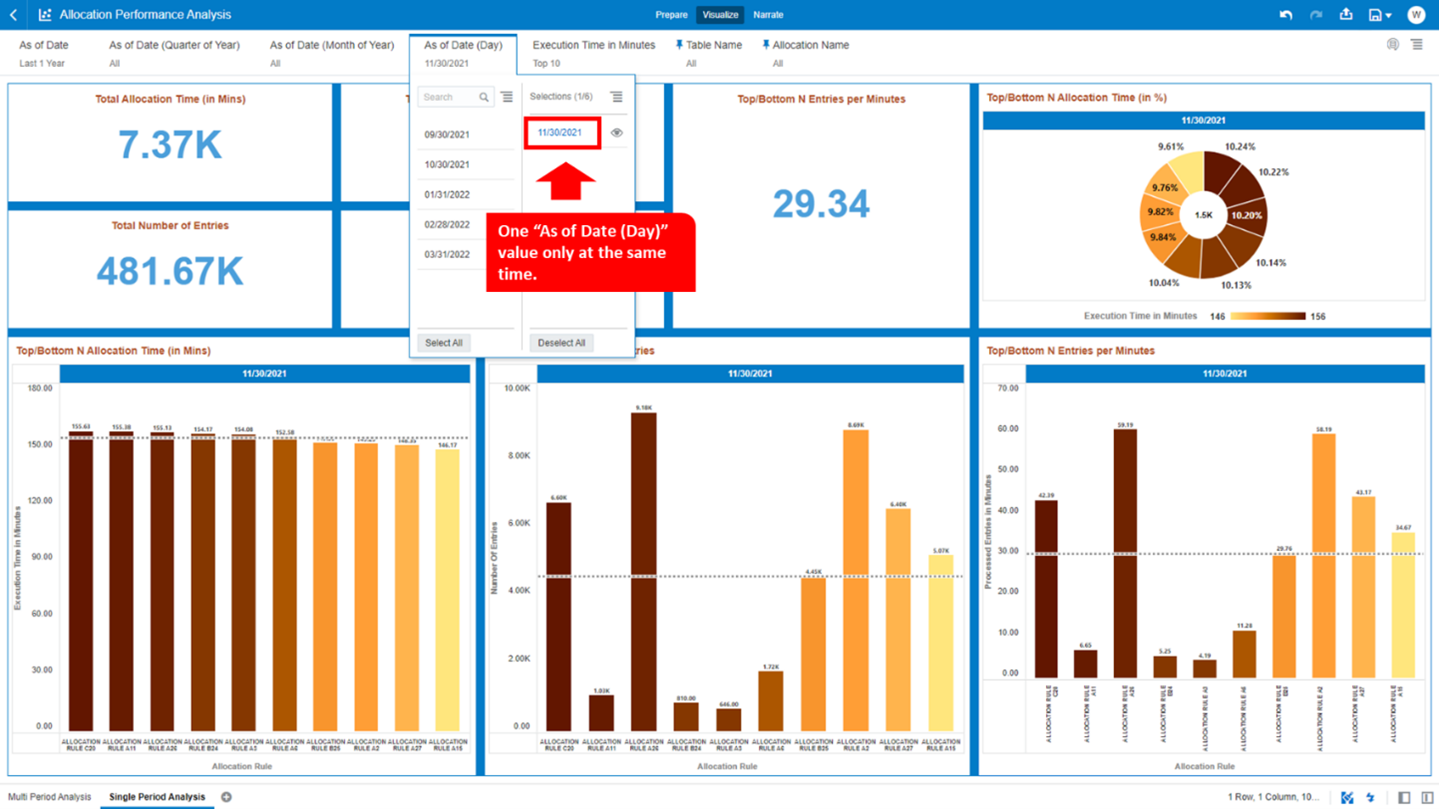1439x809 pixels.
Task: Remove 11/30/2021 from the selections
Action: point(560,133)
